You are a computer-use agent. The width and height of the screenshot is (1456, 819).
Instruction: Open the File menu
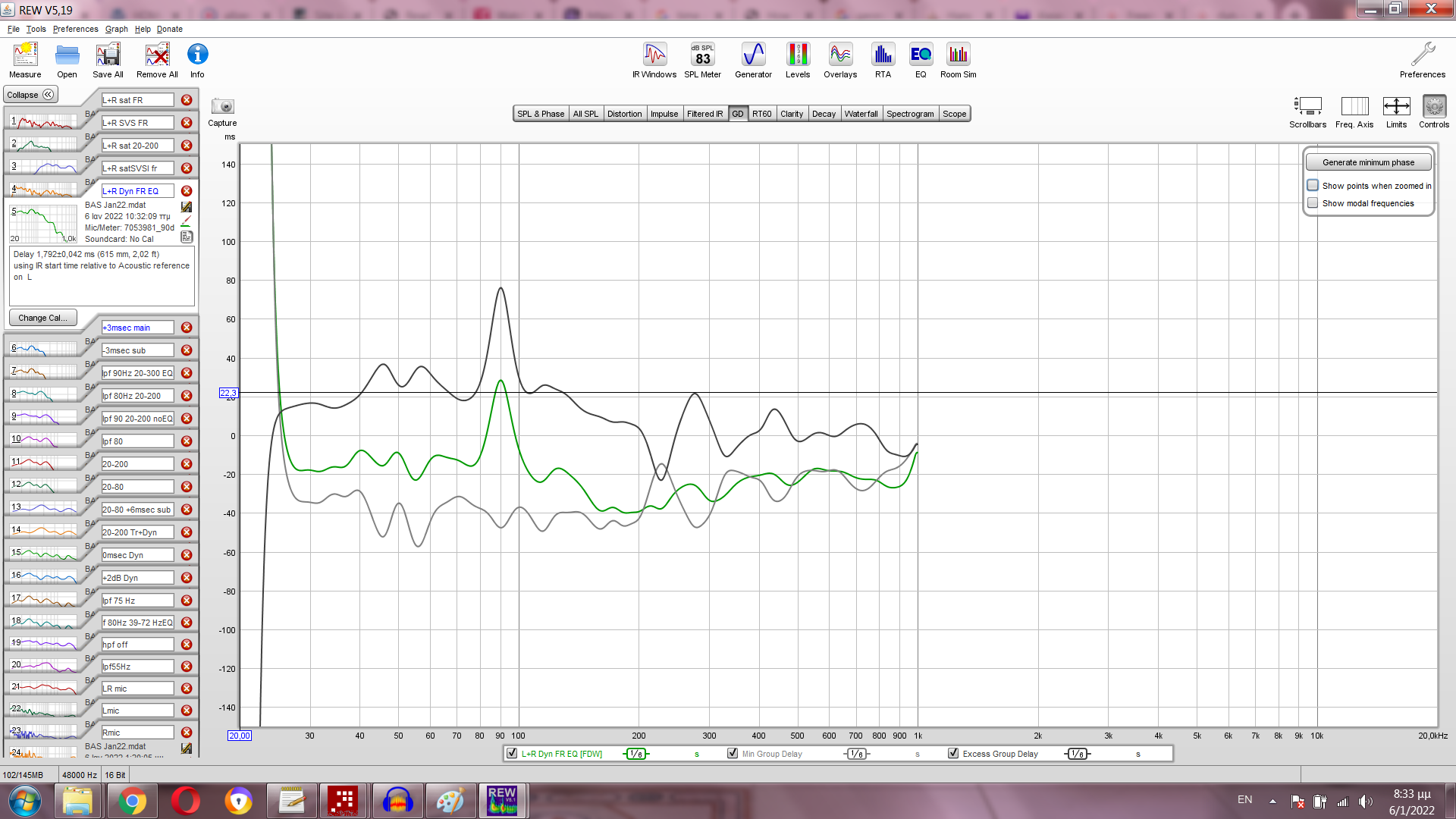point(14,29)
